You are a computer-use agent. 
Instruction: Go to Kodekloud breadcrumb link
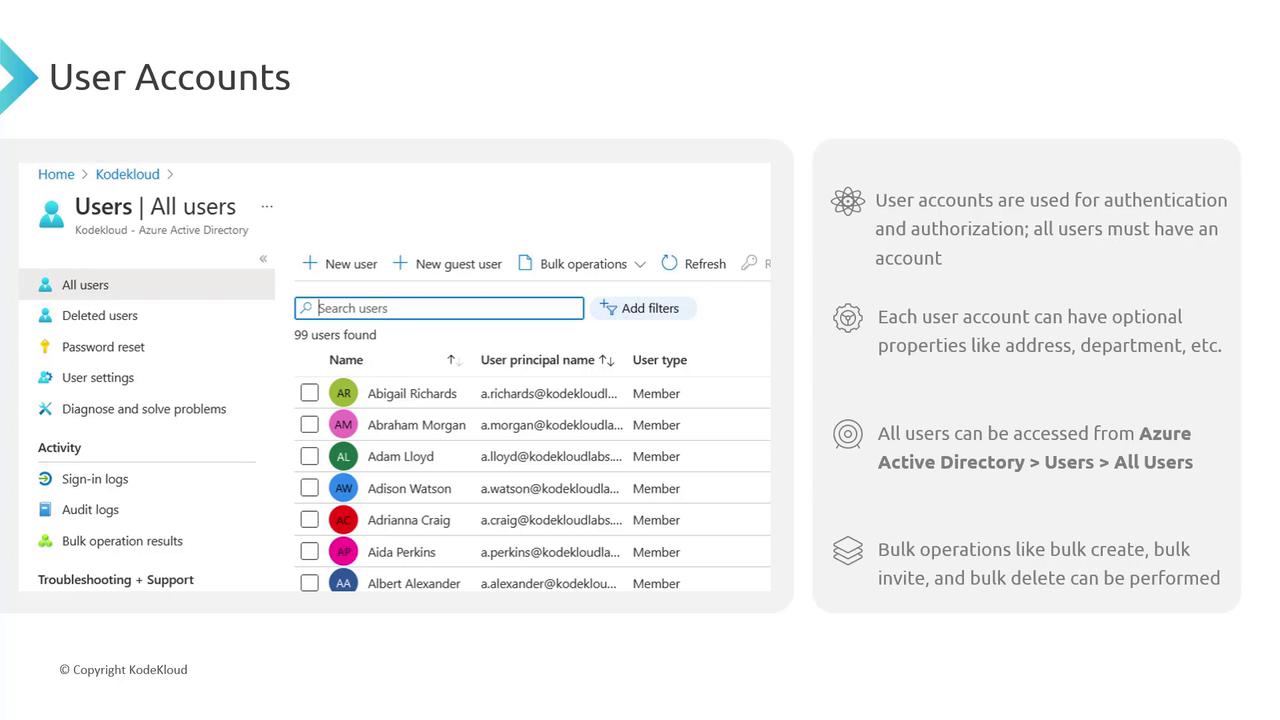[127, 174]
